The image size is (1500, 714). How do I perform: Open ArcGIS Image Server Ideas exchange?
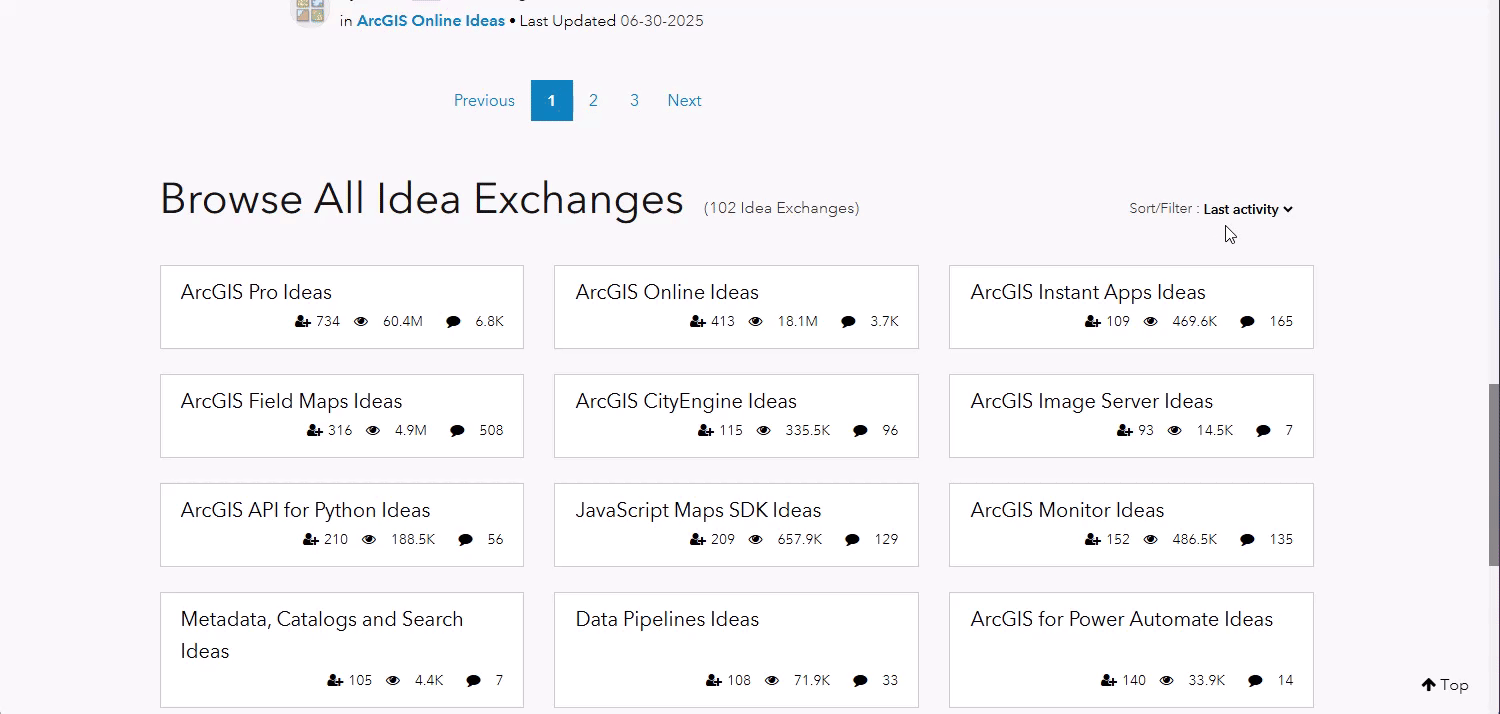[1091, 401]
